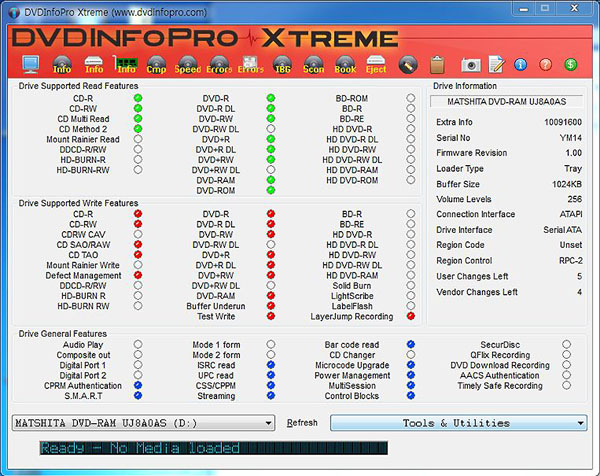Viewport: 600px width, 476px height.
Task: Open the second Errors graph tool
Action: [251, 64]
